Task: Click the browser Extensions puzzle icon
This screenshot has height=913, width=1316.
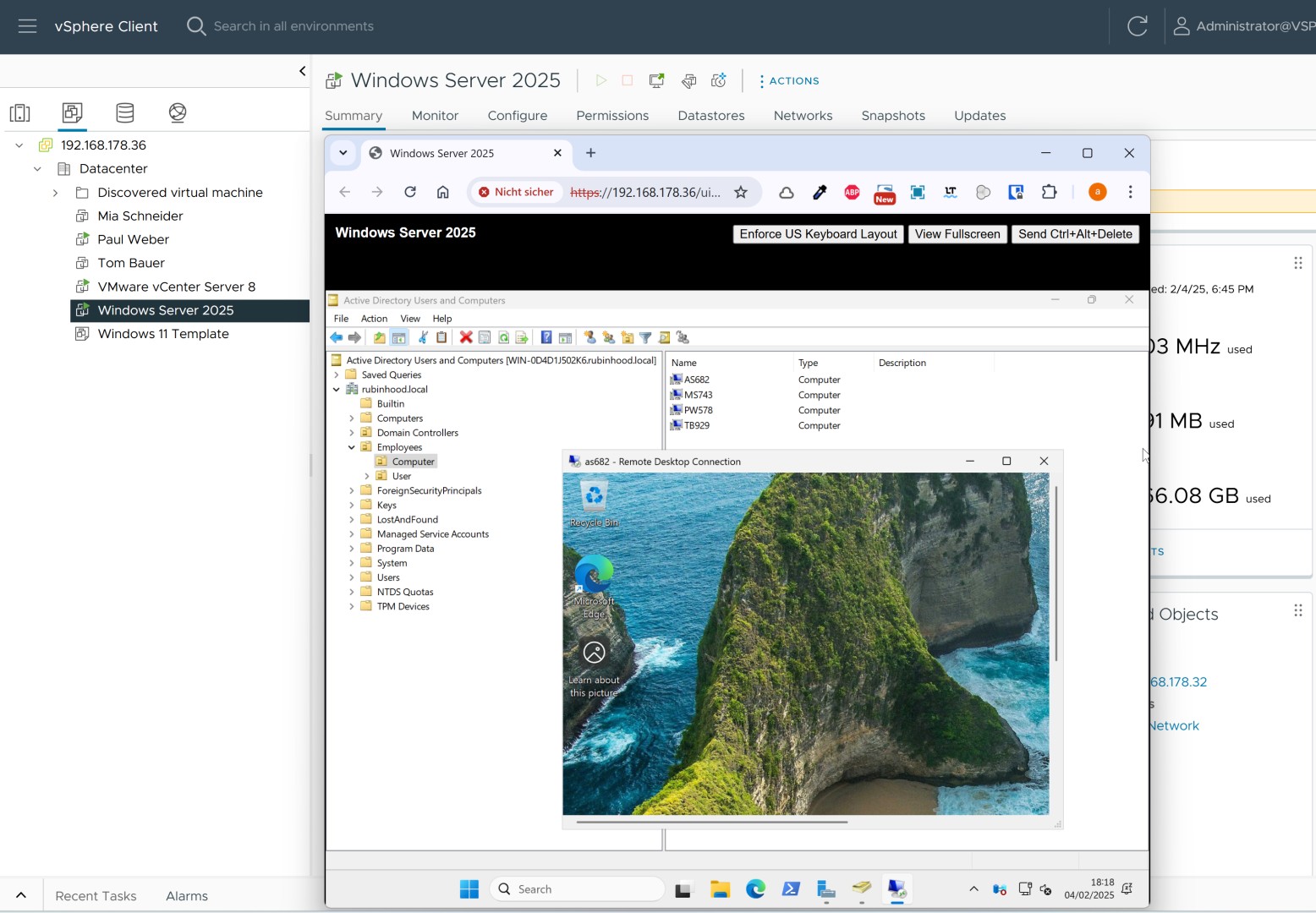Action: (1049, 192)
